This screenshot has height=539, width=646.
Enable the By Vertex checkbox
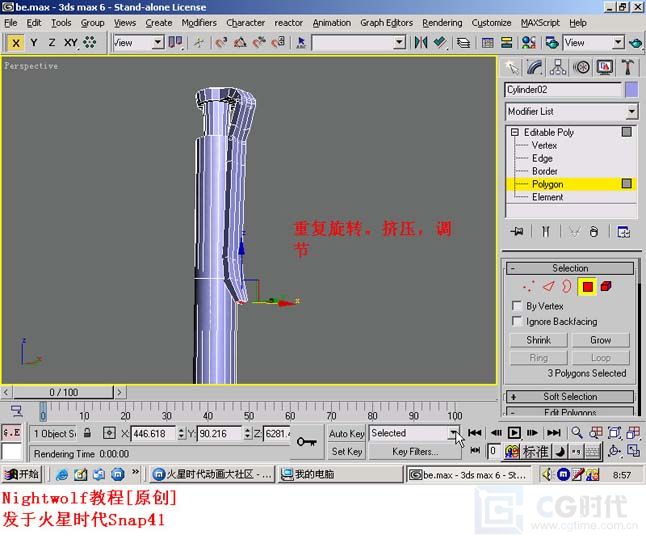point(517,305)
